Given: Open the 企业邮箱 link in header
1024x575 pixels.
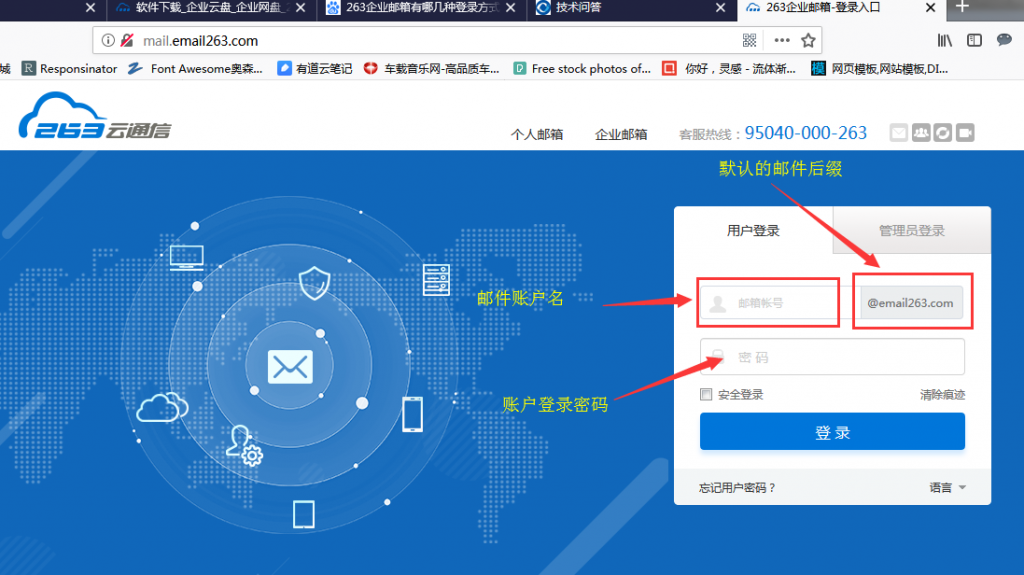Looking at the screenshot, I should [621, 134].
